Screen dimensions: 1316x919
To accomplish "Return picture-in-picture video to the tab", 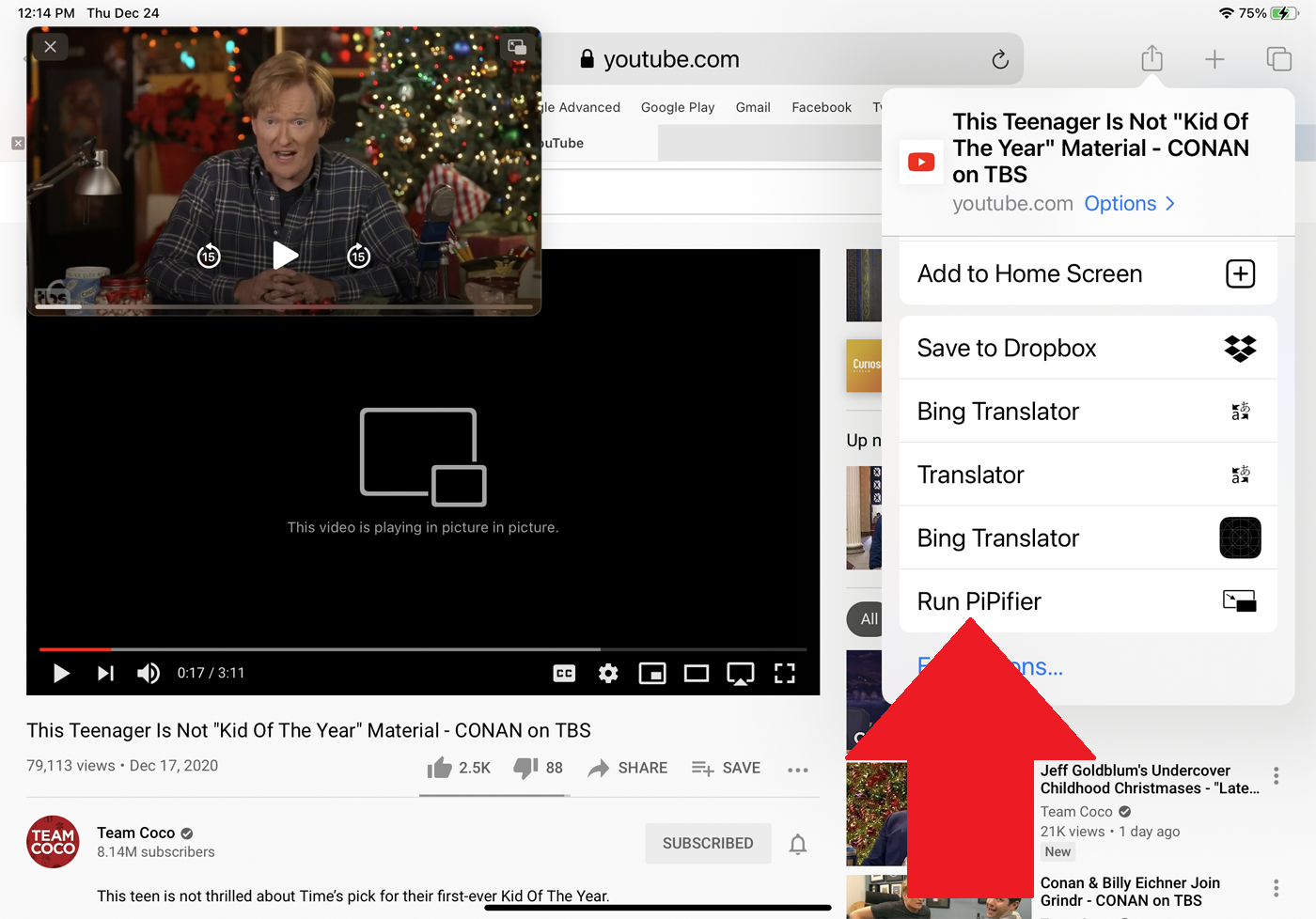I will [x=517, y=47].
